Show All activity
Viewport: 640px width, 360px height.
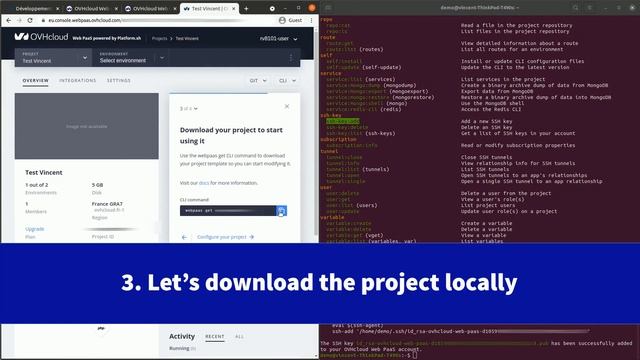click(x=240, y=336)
